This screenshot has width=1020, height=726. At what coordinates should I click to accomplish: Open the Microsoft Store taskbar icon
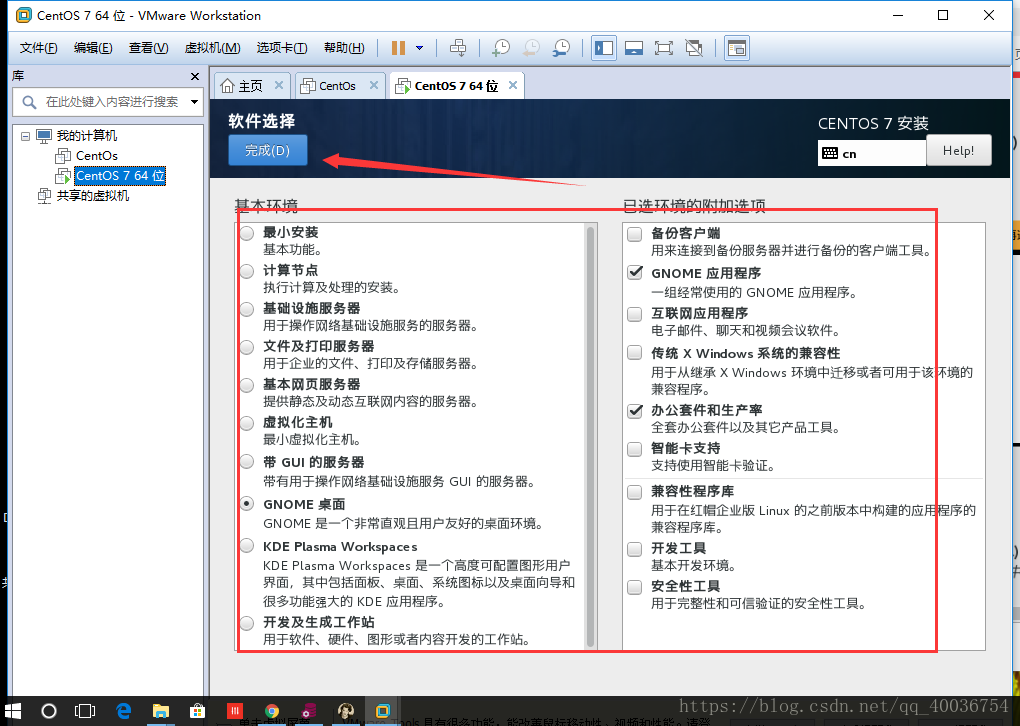pyautogui.click(x=197, y=711)
